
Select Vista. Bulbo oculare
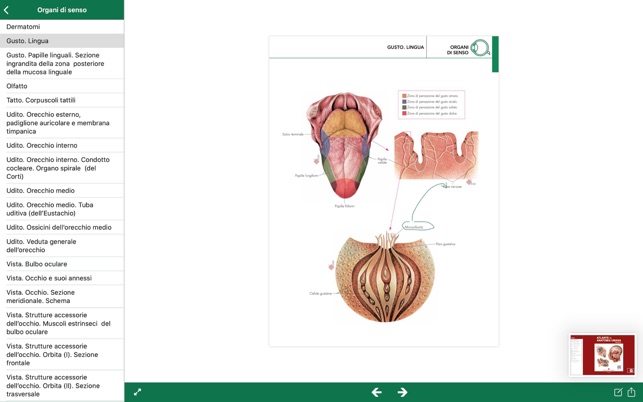point(62,264)
